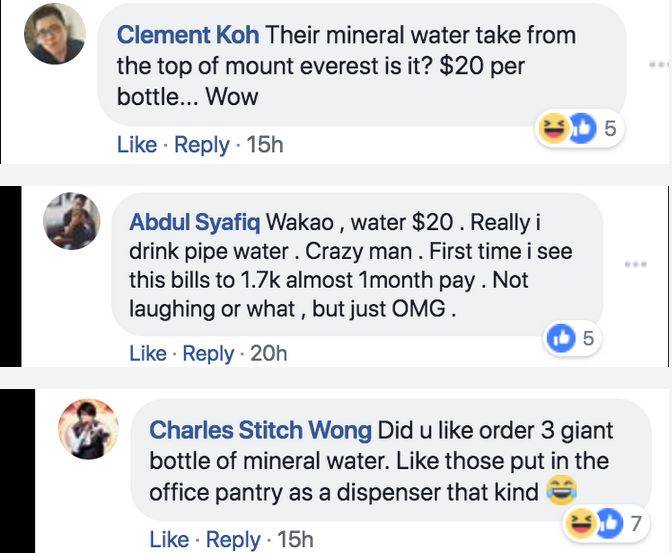Open the options menu for Clement's comment
Viewport: 672px width, 553px height.
tap(658, 63)
